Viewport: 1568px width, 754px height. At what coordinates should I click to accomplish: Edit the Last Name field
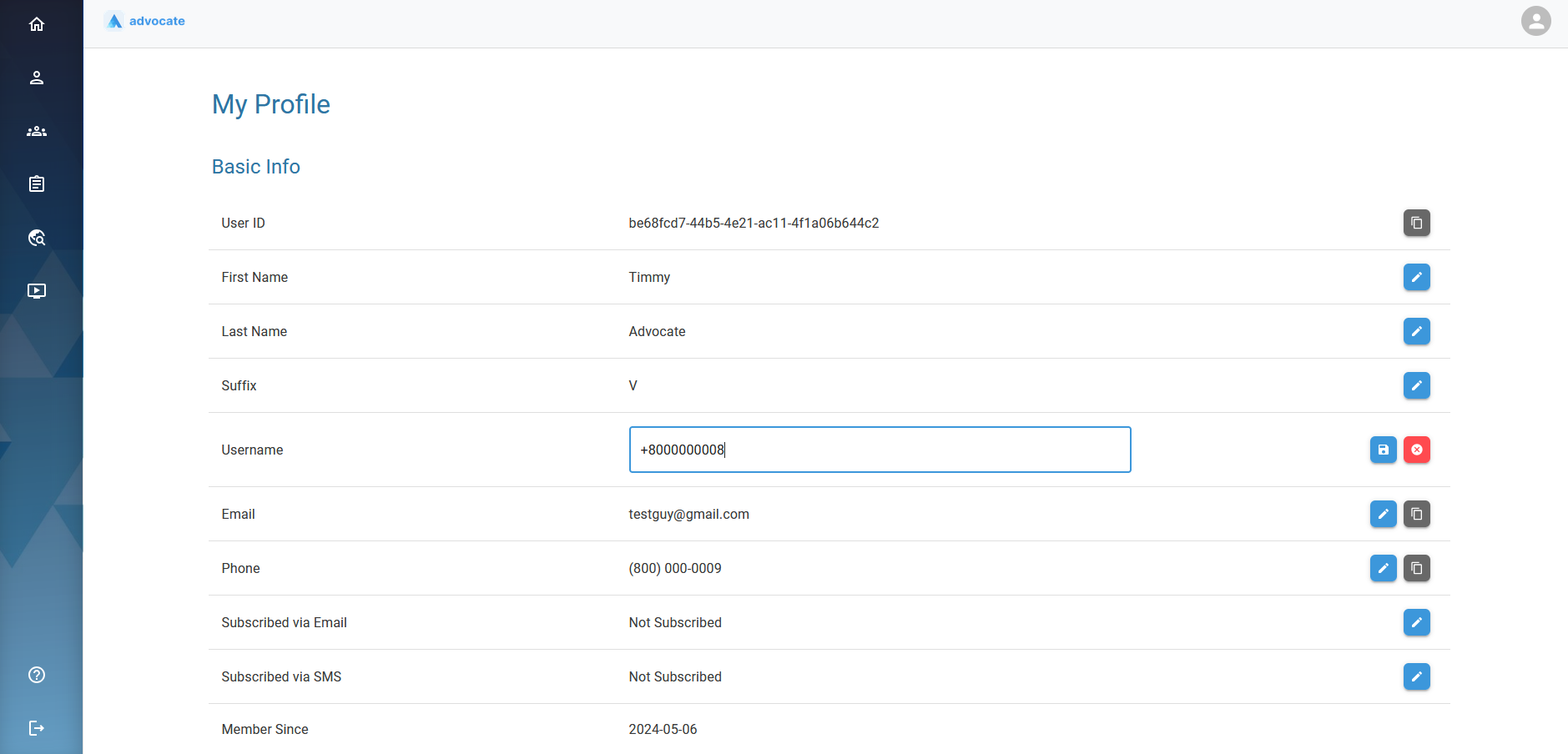(1416, 331)
